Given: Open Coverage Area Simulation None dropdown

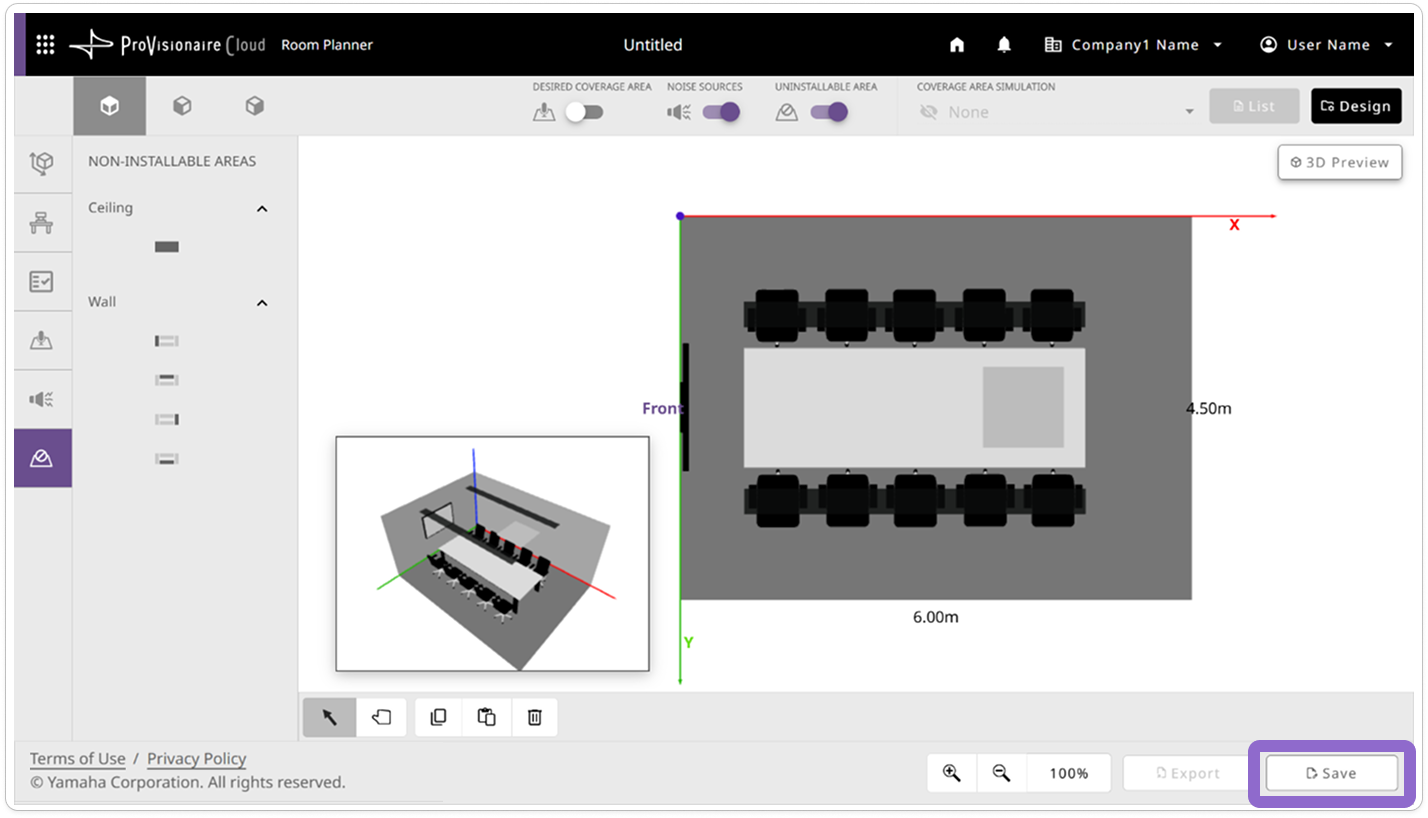Looking at the screenshot, I should click(x=1055, y=112).
